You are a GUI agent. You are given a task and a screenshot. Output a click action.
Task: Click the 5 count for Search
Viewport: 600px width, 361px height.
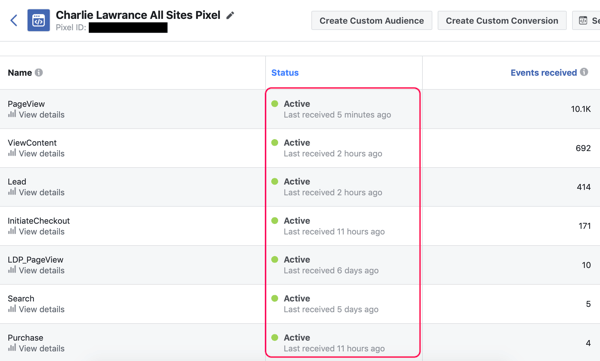click(x=588, y=304)
